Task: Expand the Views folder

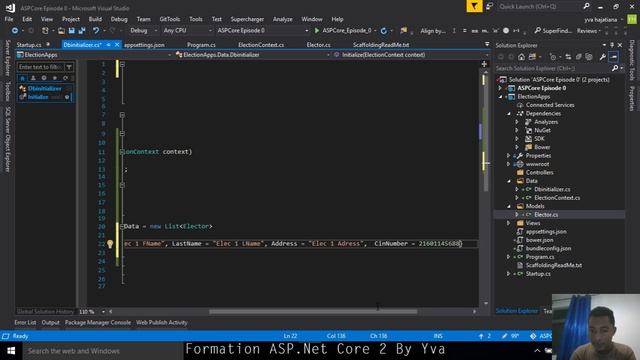Action: (509, 223)
